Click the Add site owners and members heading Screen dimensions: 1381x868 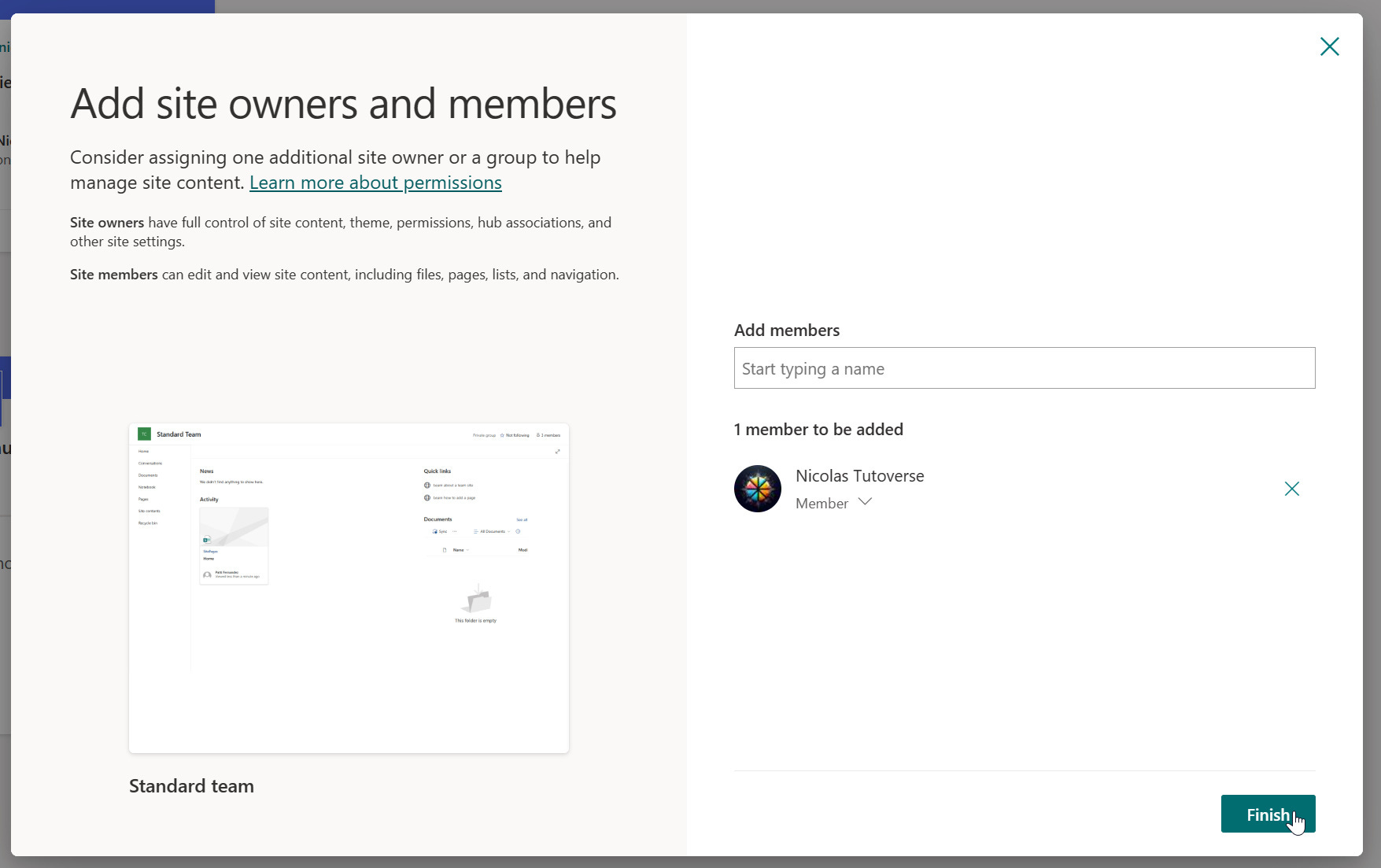point(343,104)
